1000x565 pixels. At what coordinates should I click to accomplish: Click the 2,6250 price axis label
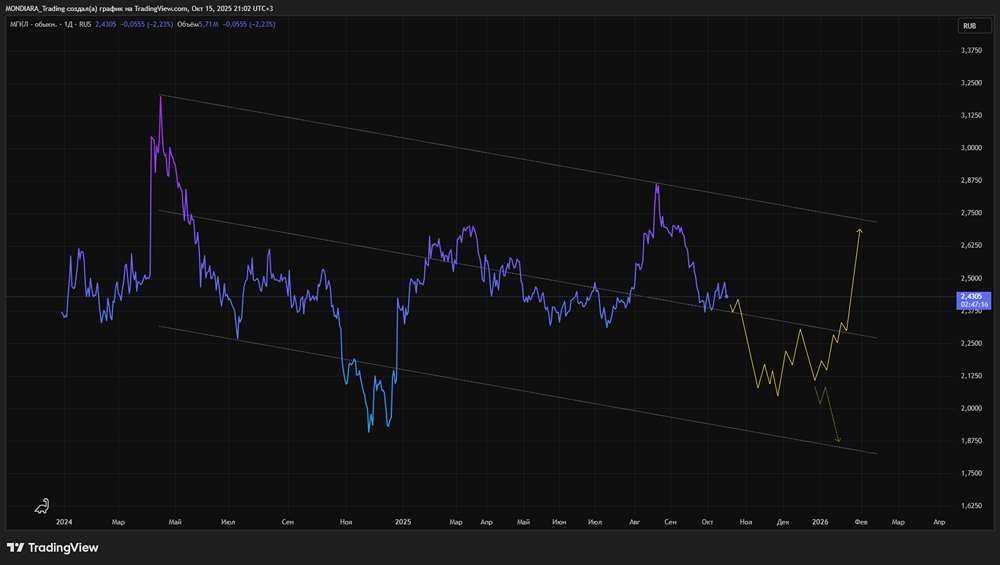point(971,246)
